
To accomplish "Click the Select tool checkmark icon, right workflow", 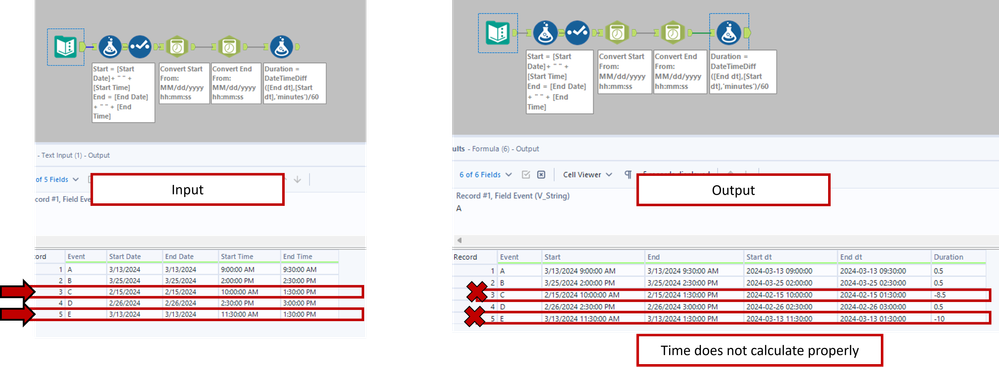I will (x=577, y=32).
